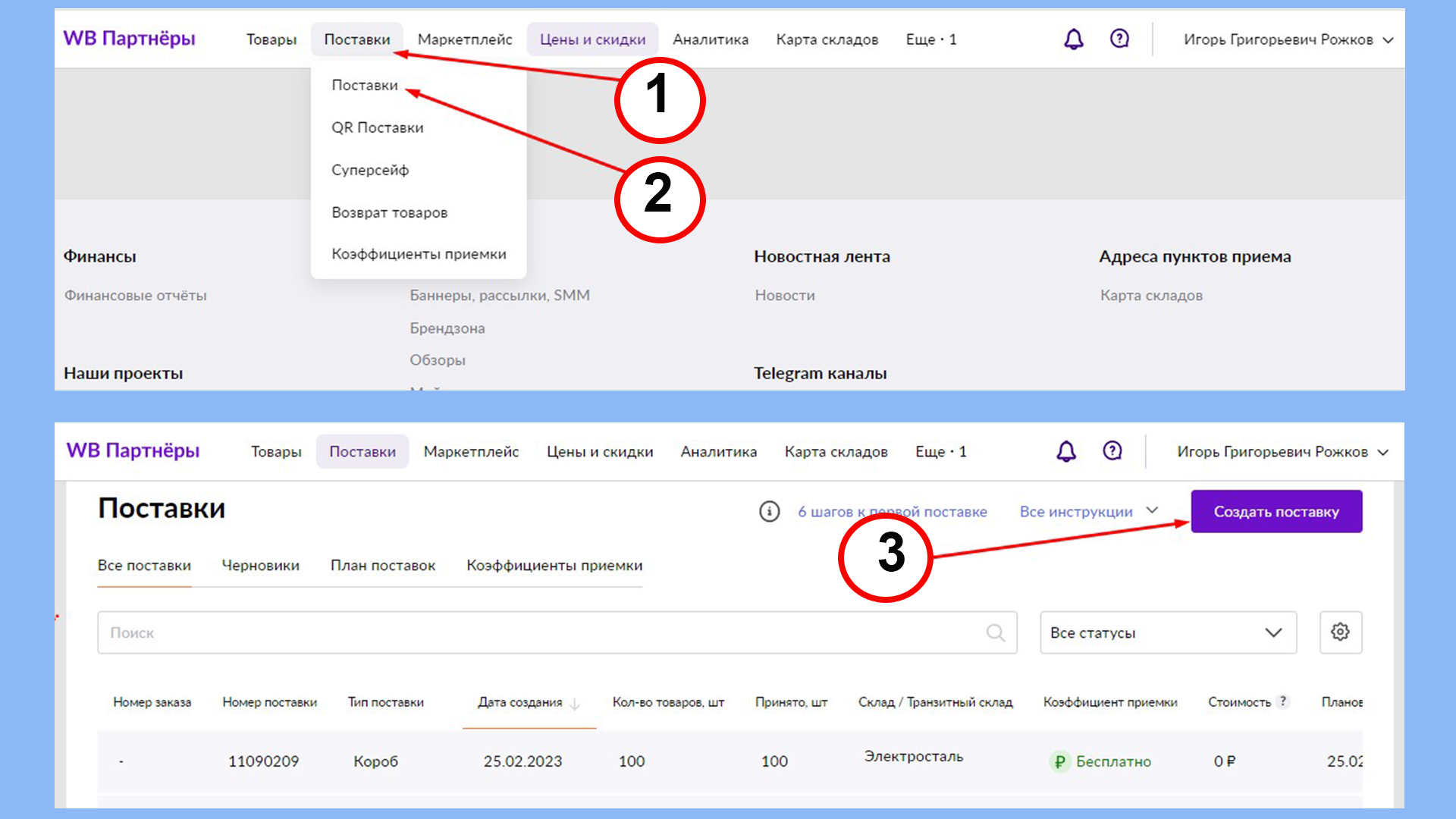Open Аналитика in top header

(711, 39)
